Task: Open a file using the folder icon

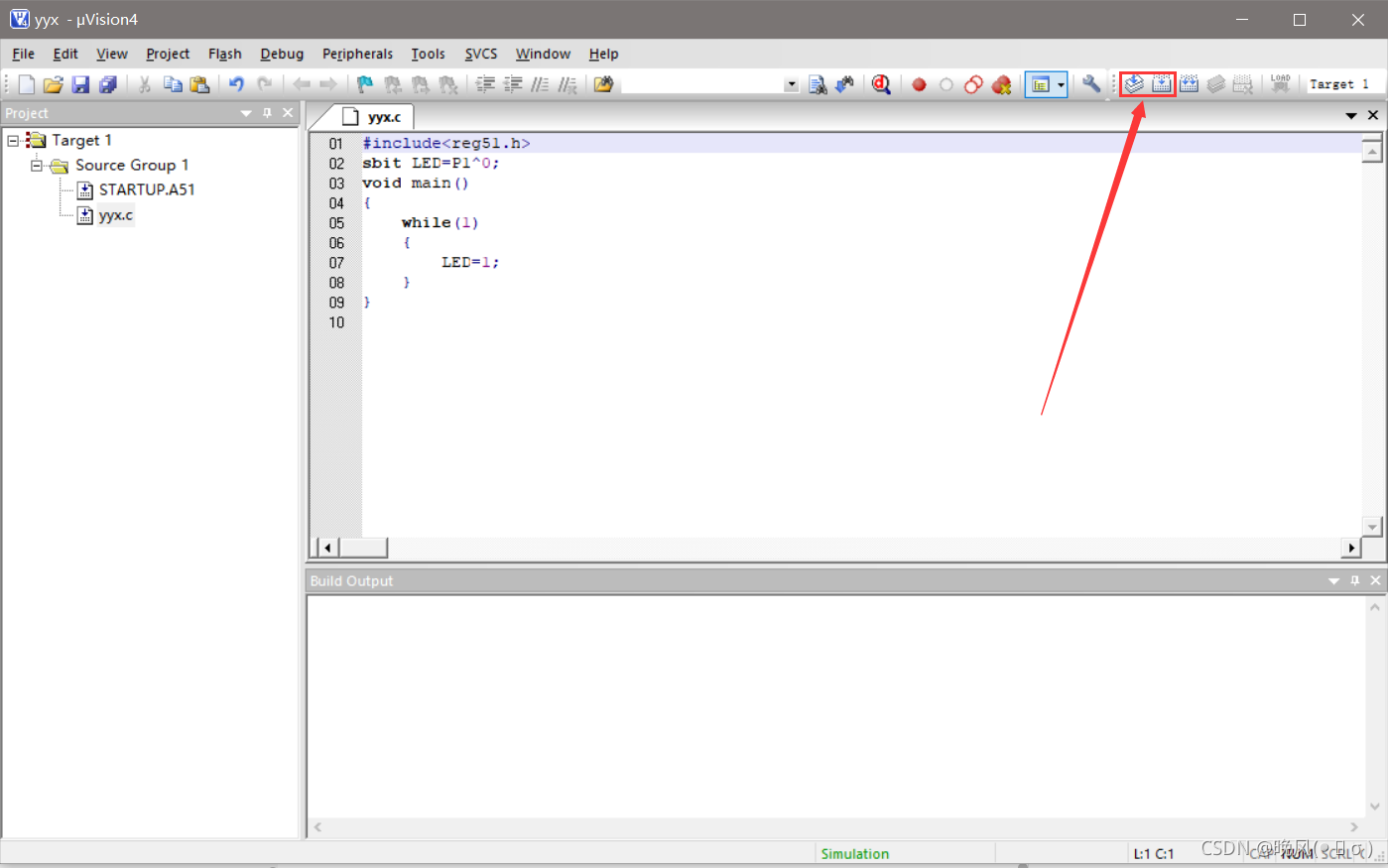Action: (54, 84)
